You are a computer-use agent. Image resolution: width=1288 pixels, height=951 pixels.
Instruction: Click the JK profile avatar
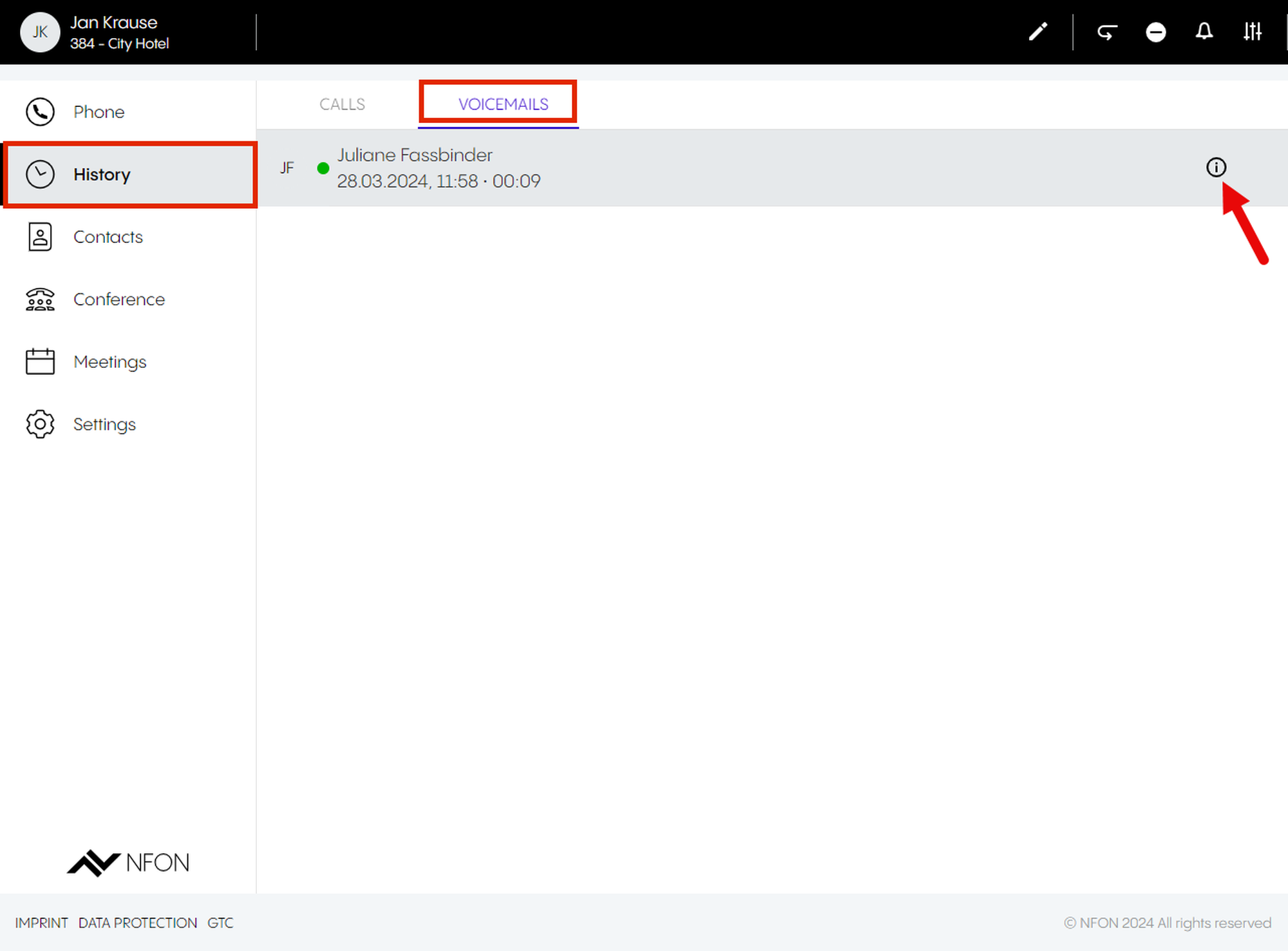(40, 32)
